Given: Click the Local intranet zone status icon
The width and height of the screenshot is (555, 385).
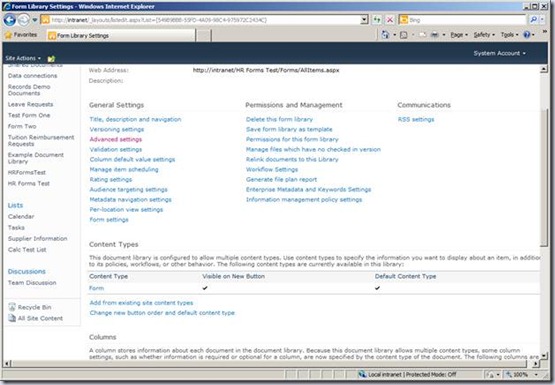Looking at the screenshot, I should pyautogui.click(x=361, y=374).
